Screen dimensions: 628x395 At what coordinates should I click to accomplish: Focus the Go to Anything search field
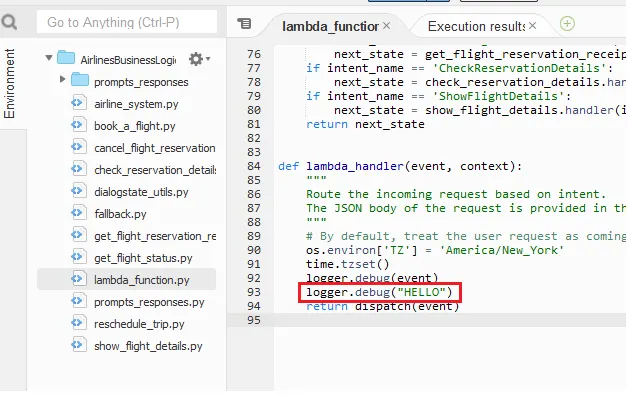tap(127, 22)
